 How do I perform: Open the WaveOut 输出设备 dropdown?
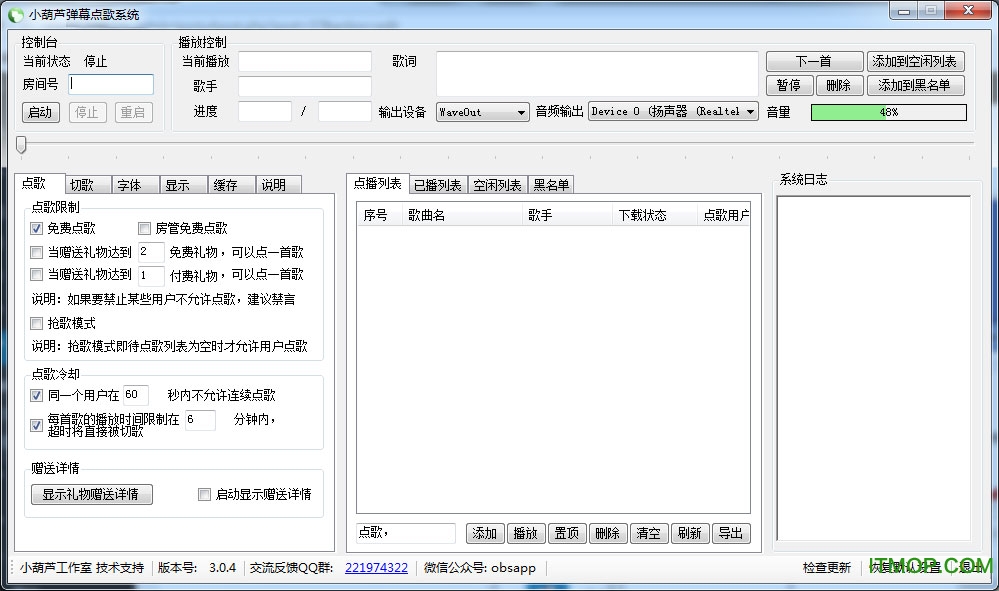[x=482, y=112]
